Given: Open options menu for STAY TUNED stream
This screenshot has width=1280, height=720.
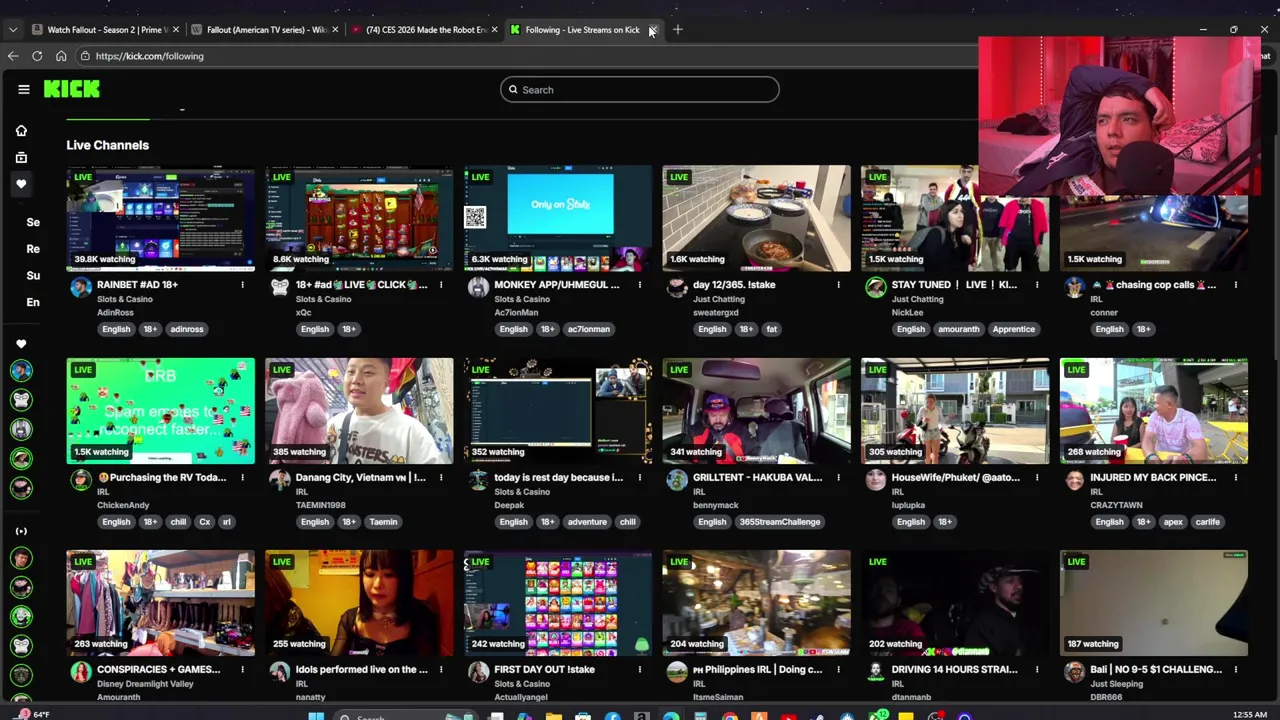Looking at the screenshot, I should tap(1037, 285).
